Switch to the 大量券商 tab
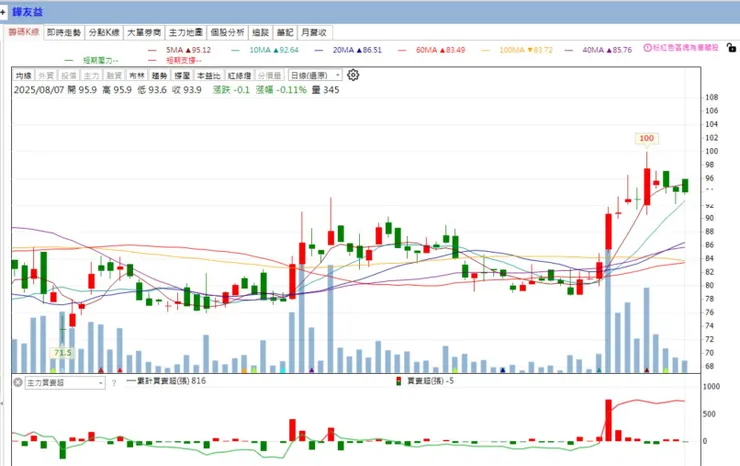 [144, 33]
